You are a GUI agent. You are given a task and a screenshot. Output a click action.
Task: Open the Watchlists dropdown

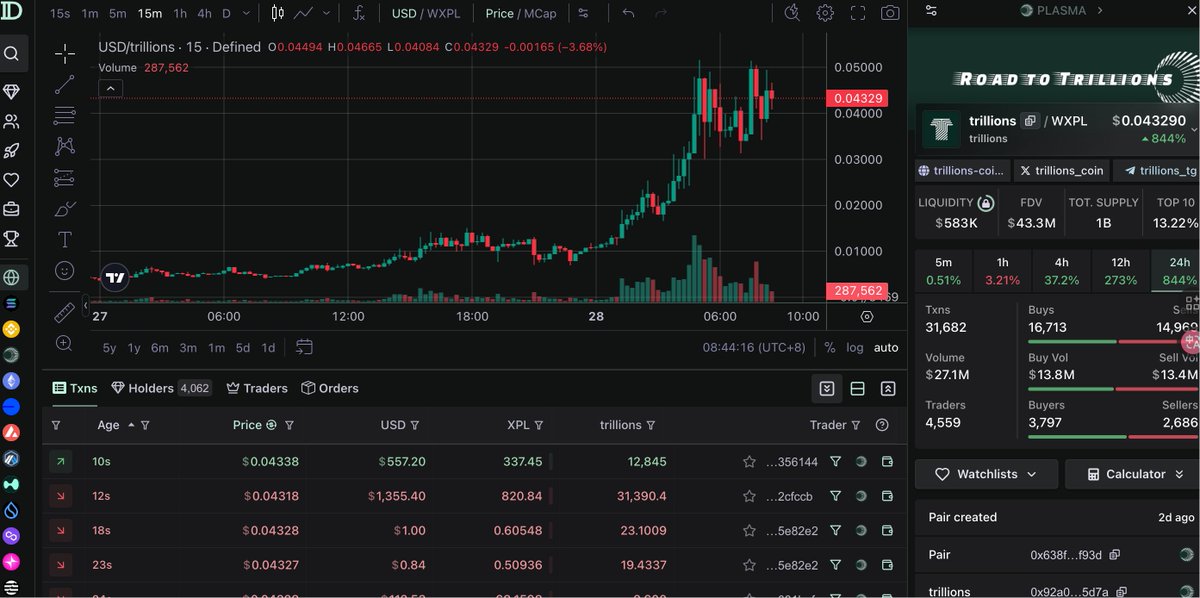[985, 474]
